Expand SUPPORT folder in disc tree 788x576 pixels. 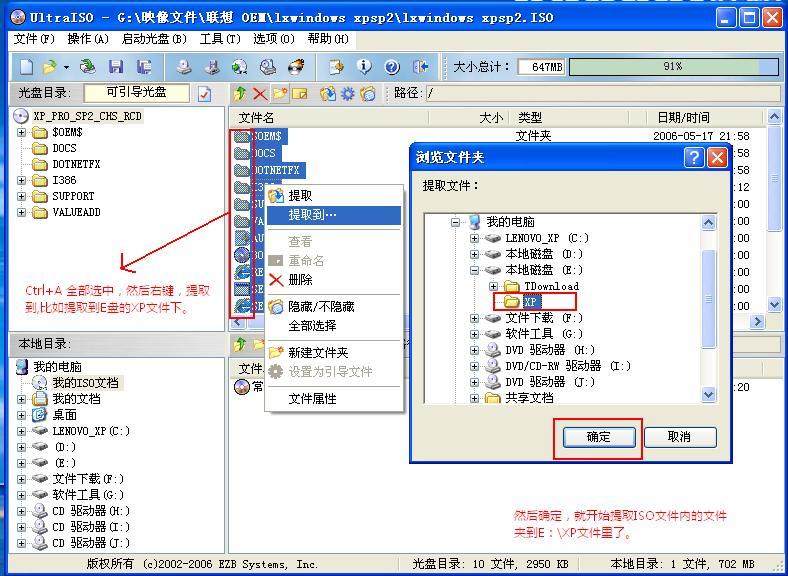click(x=22, y=197)
